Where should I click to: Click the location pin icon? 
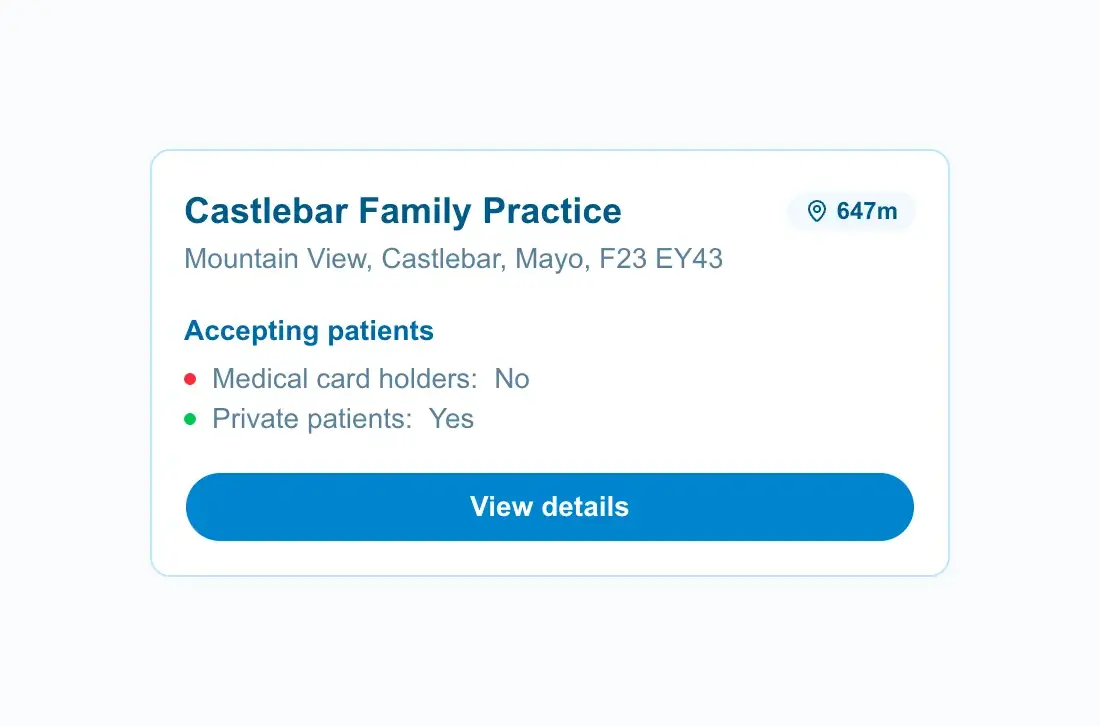pos(817,211)
